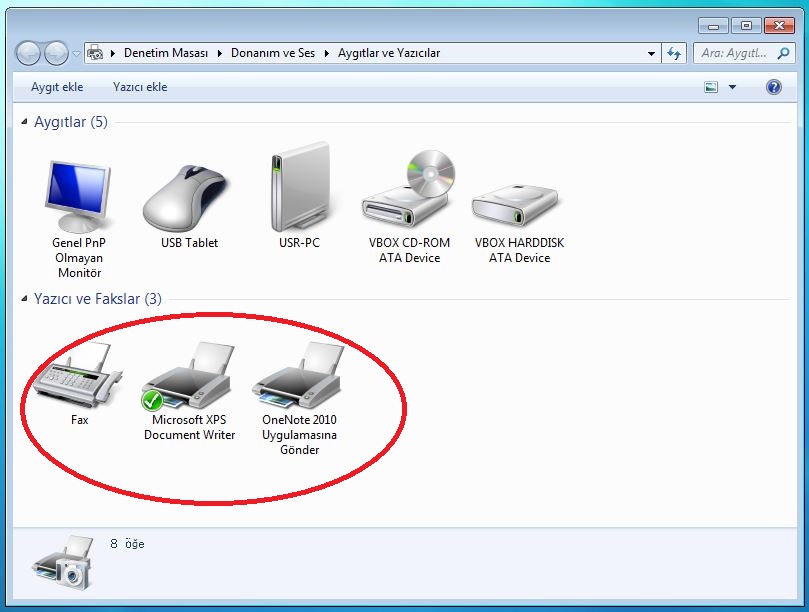Select the Microsoft XPS Document Writer printer icon

click(188, 377)
